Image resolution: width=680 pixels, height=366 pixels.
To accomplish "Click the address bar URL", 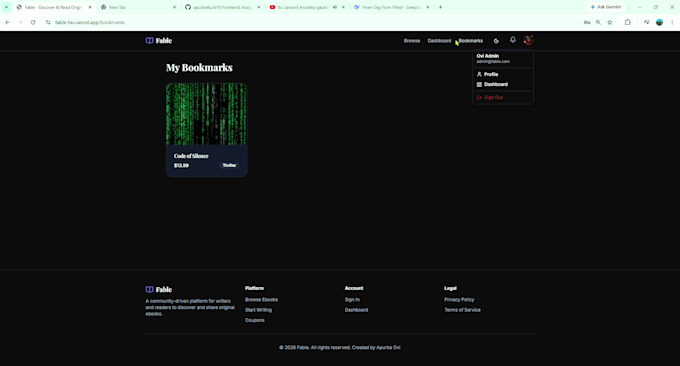I will 90,22.
